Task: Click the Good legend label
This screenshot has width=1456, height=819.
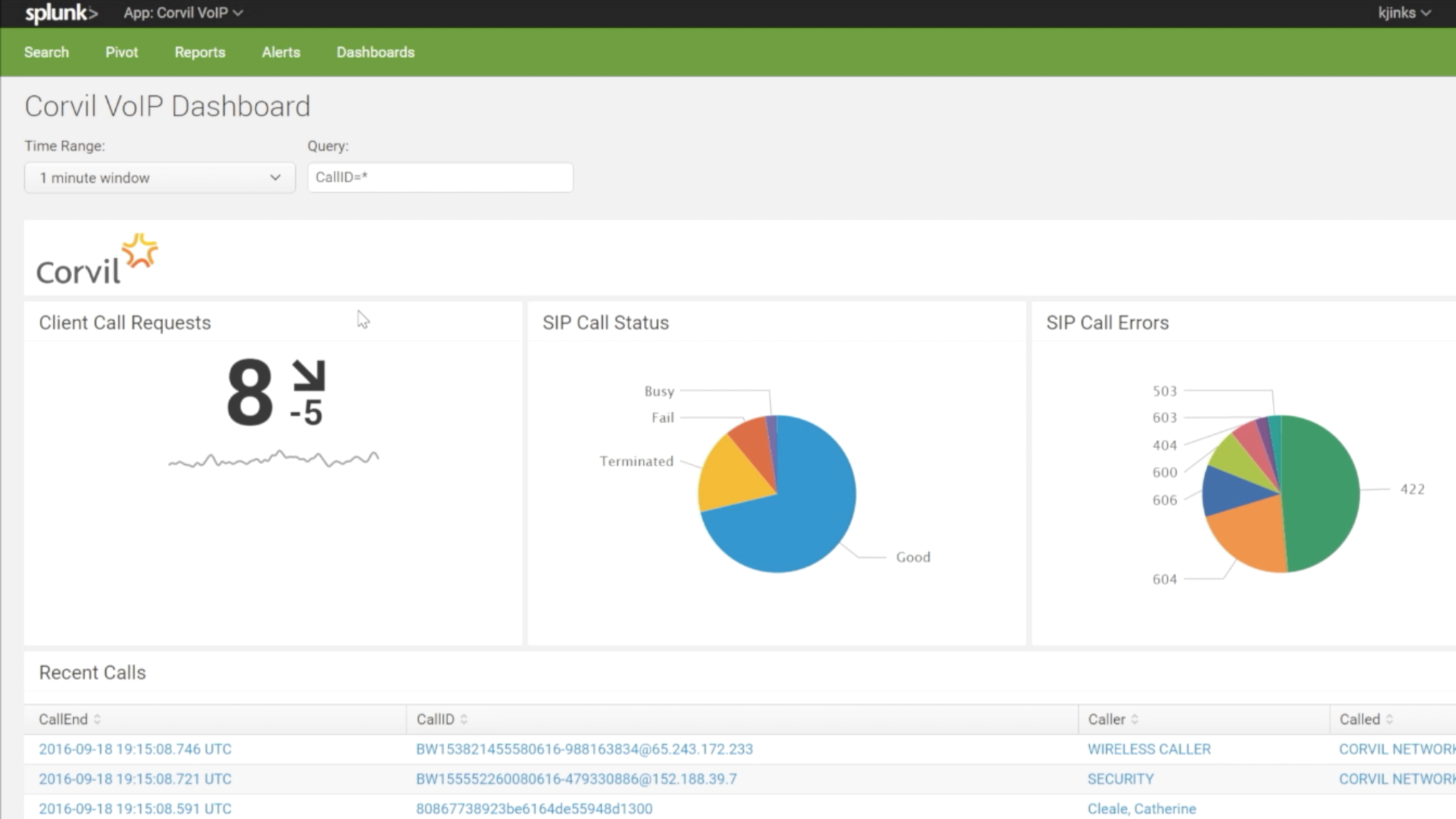Action: coord(913,557)
